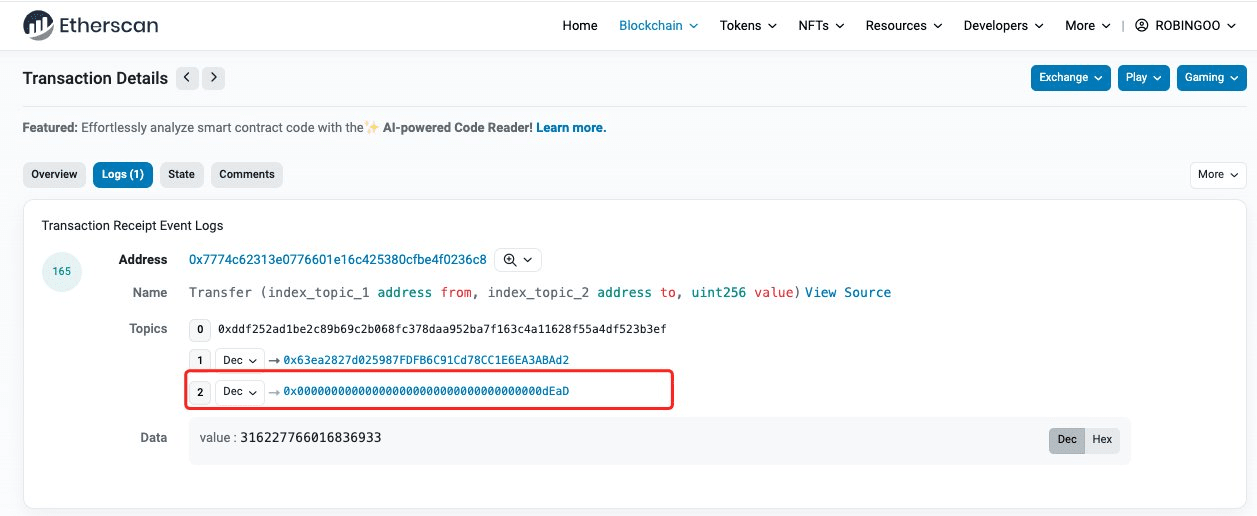The width and height of the screenshot is (1257, 516).
Task: Switch data value to Hex format
Action: click(x=1101, y=440)
